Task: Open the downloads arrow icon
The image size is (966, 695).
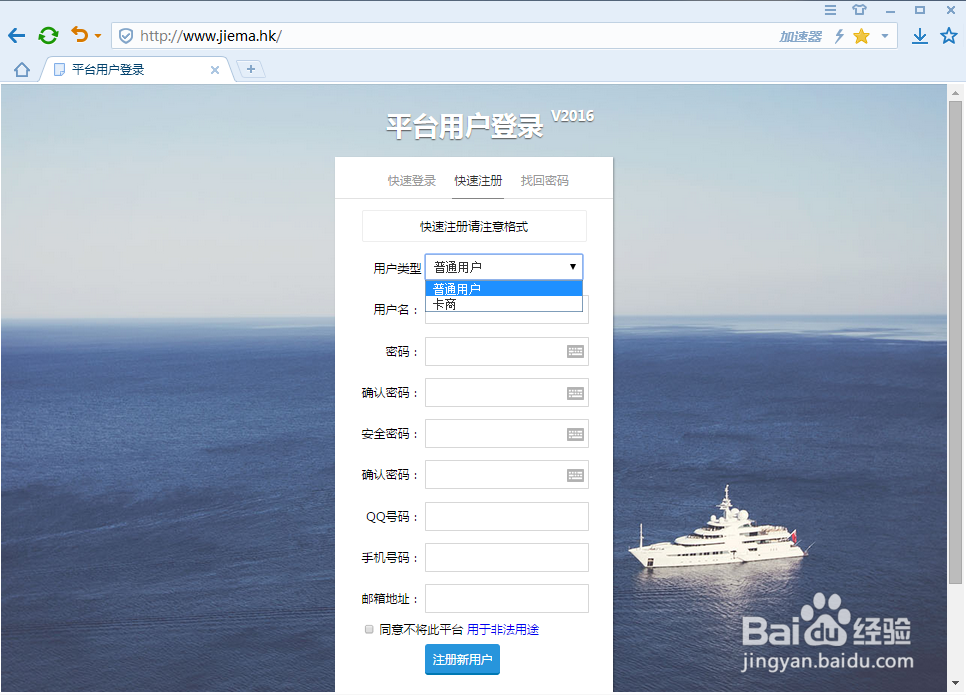Action: (x=920, y=36)
